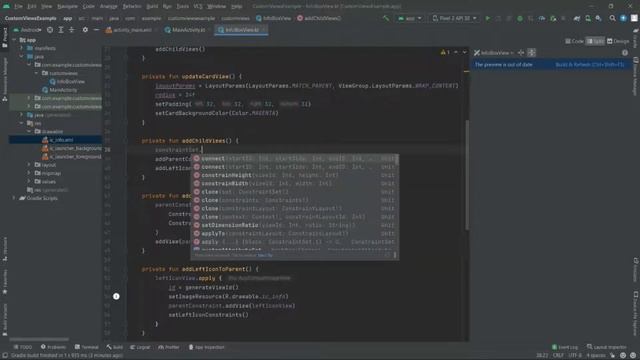The width and height of the screenshot is (640, 360).
Task: Click the green Debug bug icon
Action: [520, 18]
